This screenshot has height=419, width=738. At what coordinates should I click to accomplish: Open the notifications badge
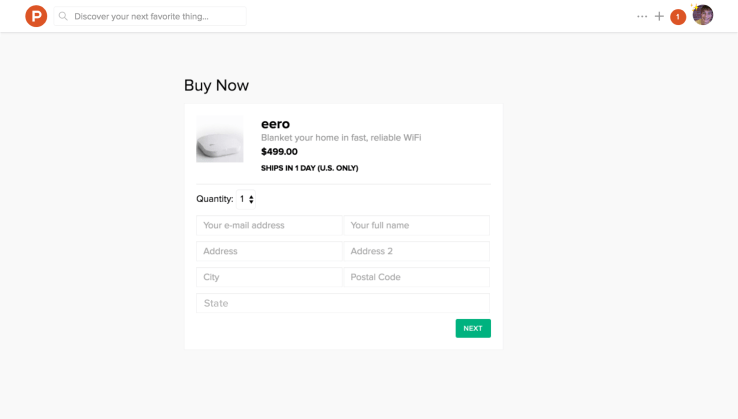[678, 16]
